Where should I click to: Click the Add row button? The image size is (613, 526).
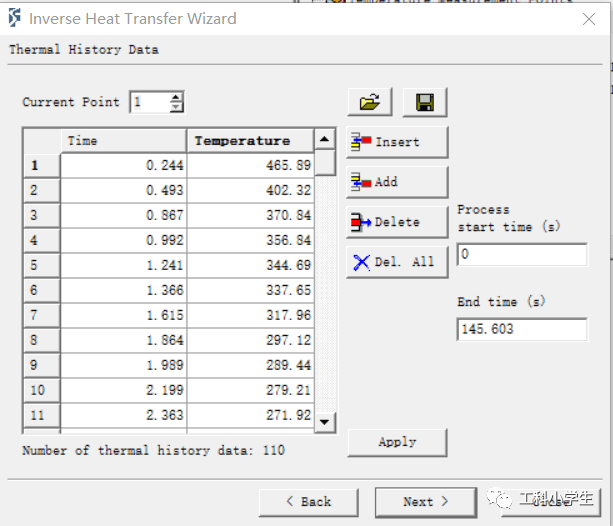tap(397, 182)
